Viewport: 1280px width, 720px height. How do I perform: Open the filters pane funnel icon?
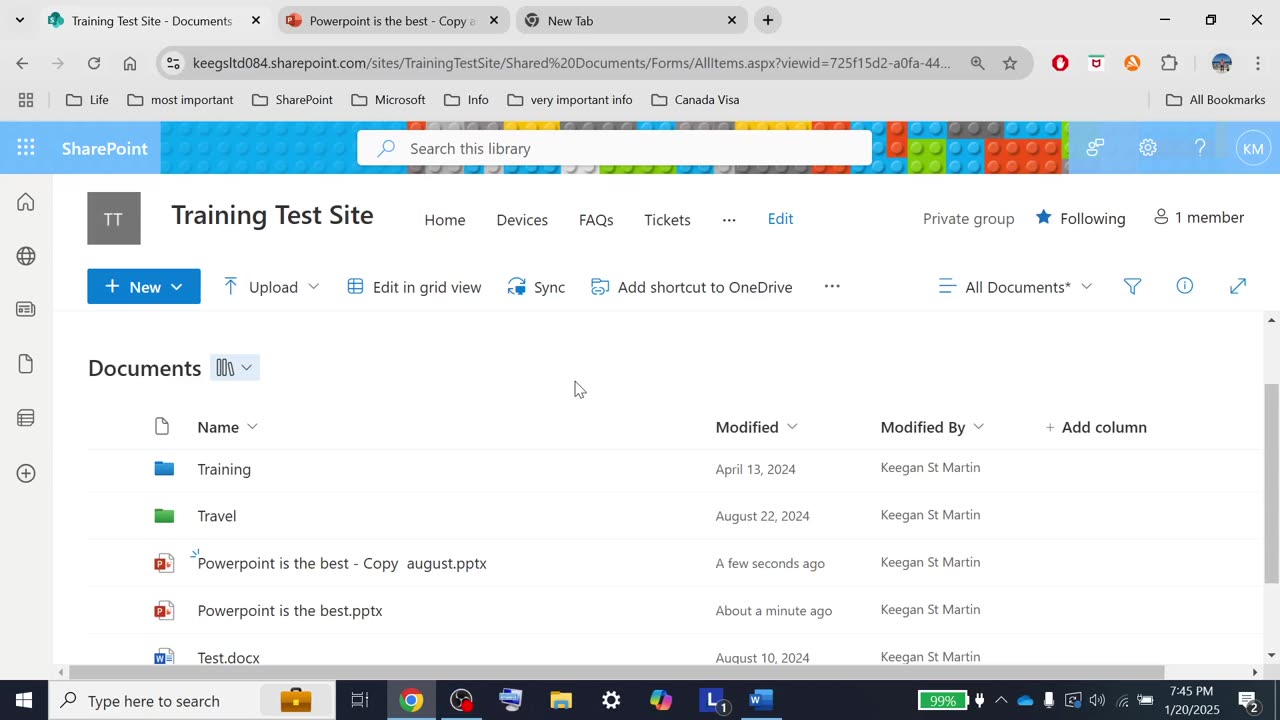coord(1132,287)
